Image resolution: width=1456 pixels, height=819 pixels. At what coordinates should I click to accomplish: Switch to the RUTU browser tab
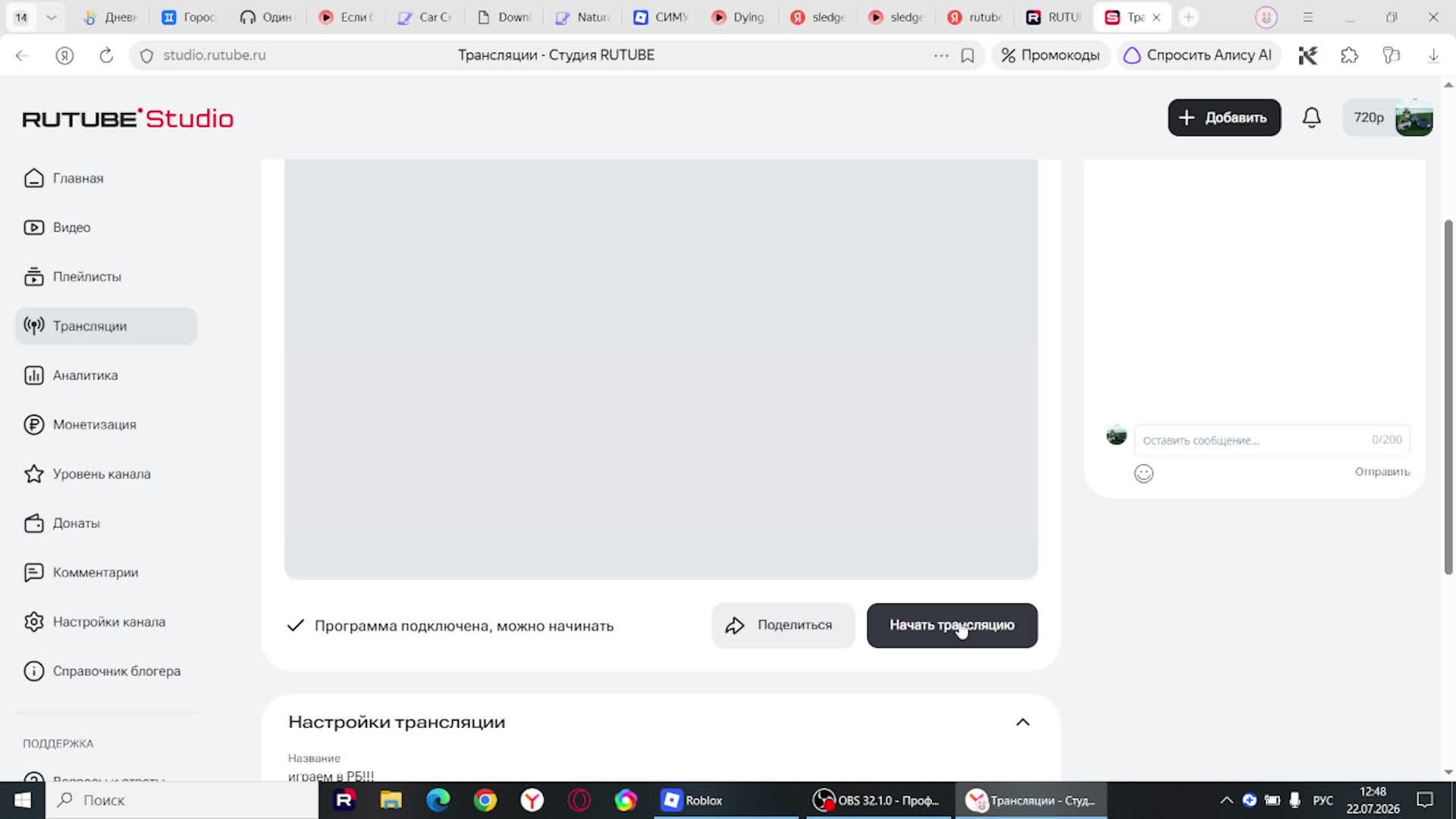[1054, 17]
